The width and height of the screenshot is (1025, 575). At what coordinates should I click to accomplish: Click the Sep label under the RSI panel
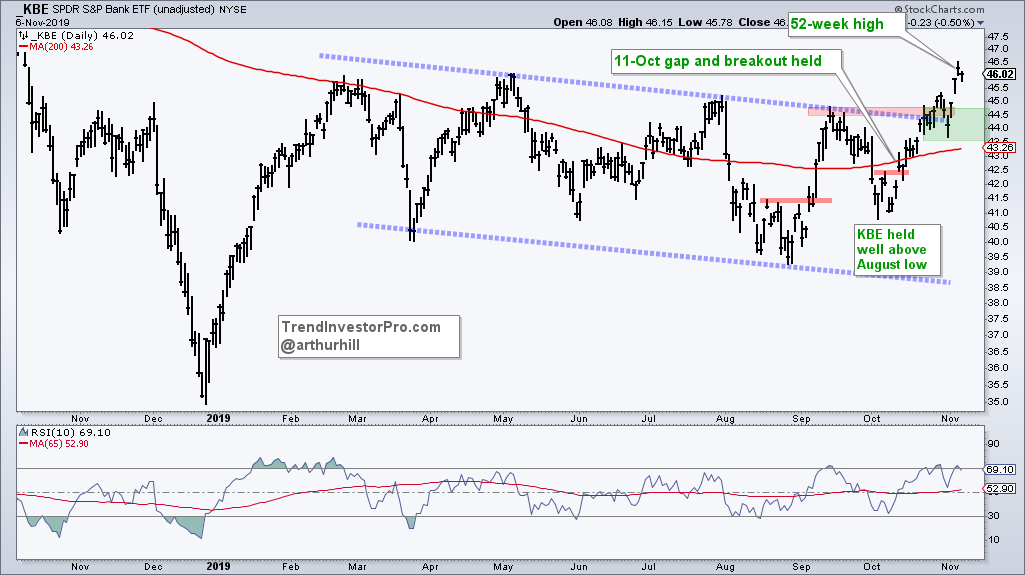tap(801, 567)
